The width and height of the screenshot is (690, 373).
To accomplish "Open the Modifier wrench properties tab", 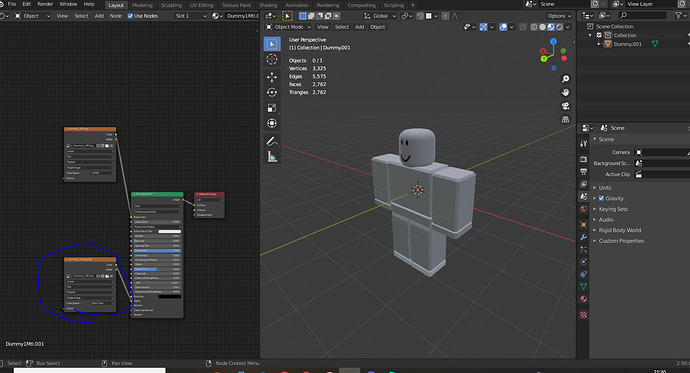I will 584,237.
